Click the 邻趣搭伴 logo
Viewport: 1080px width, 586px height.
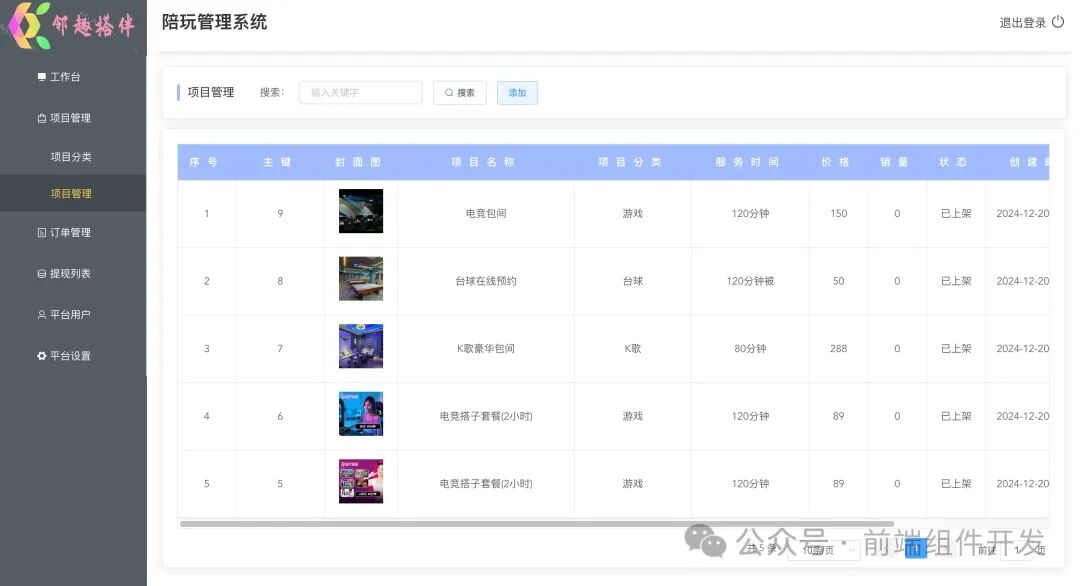coord(72,25)
